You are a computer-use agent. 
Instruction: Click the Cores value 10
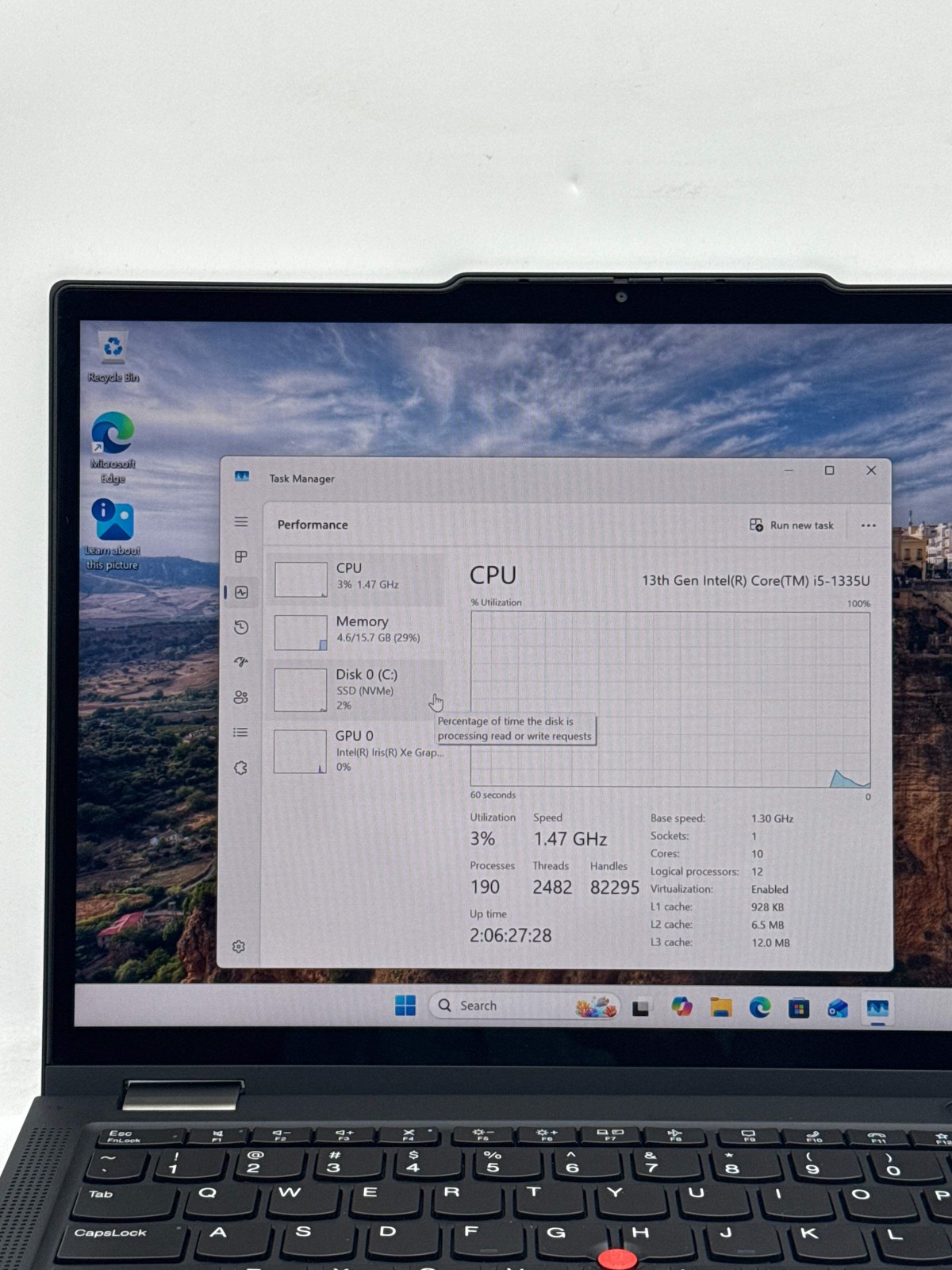point(757,854)
